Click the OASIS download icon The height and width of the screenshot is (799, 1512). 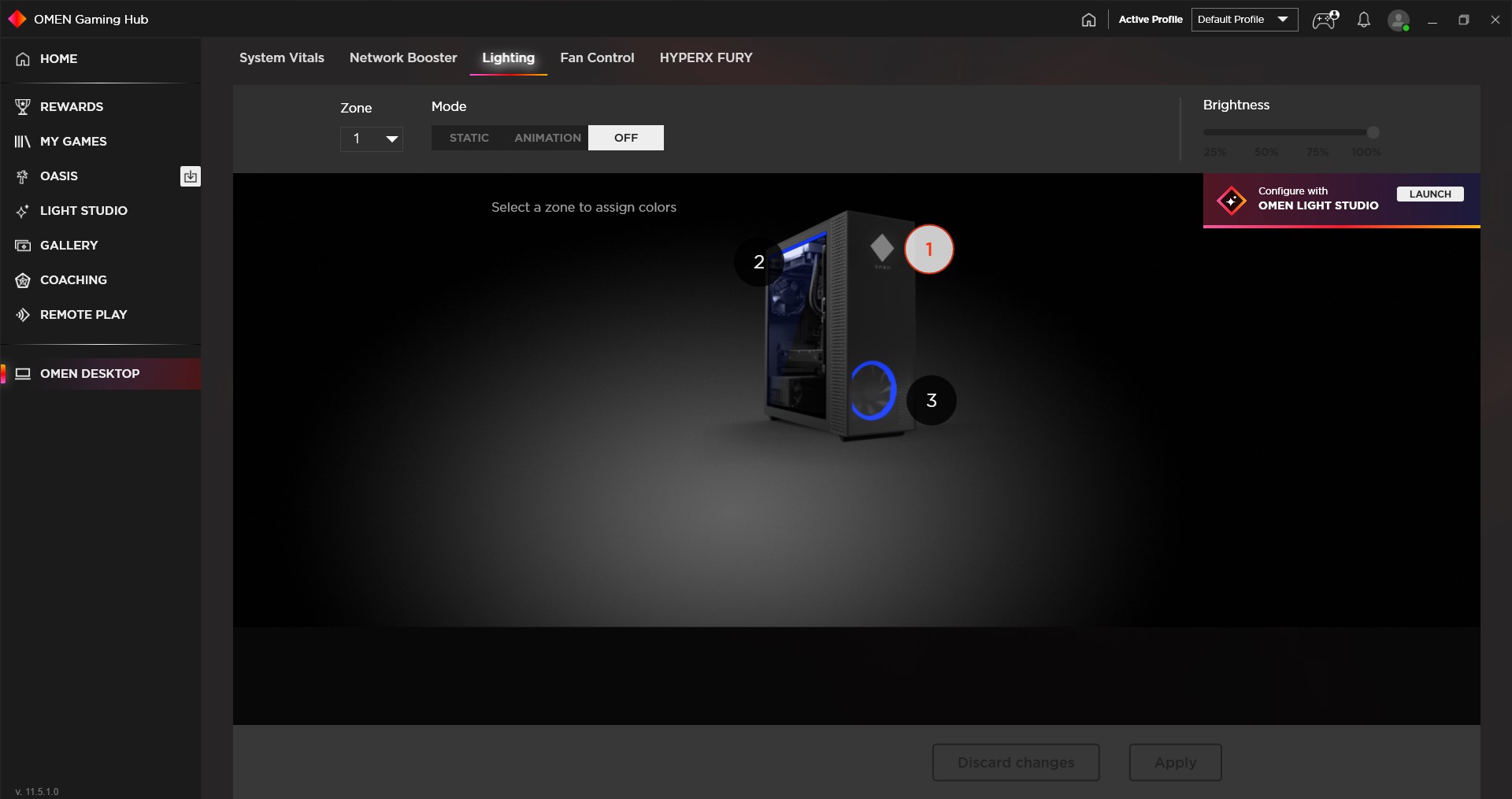click(x=191, y=176)
